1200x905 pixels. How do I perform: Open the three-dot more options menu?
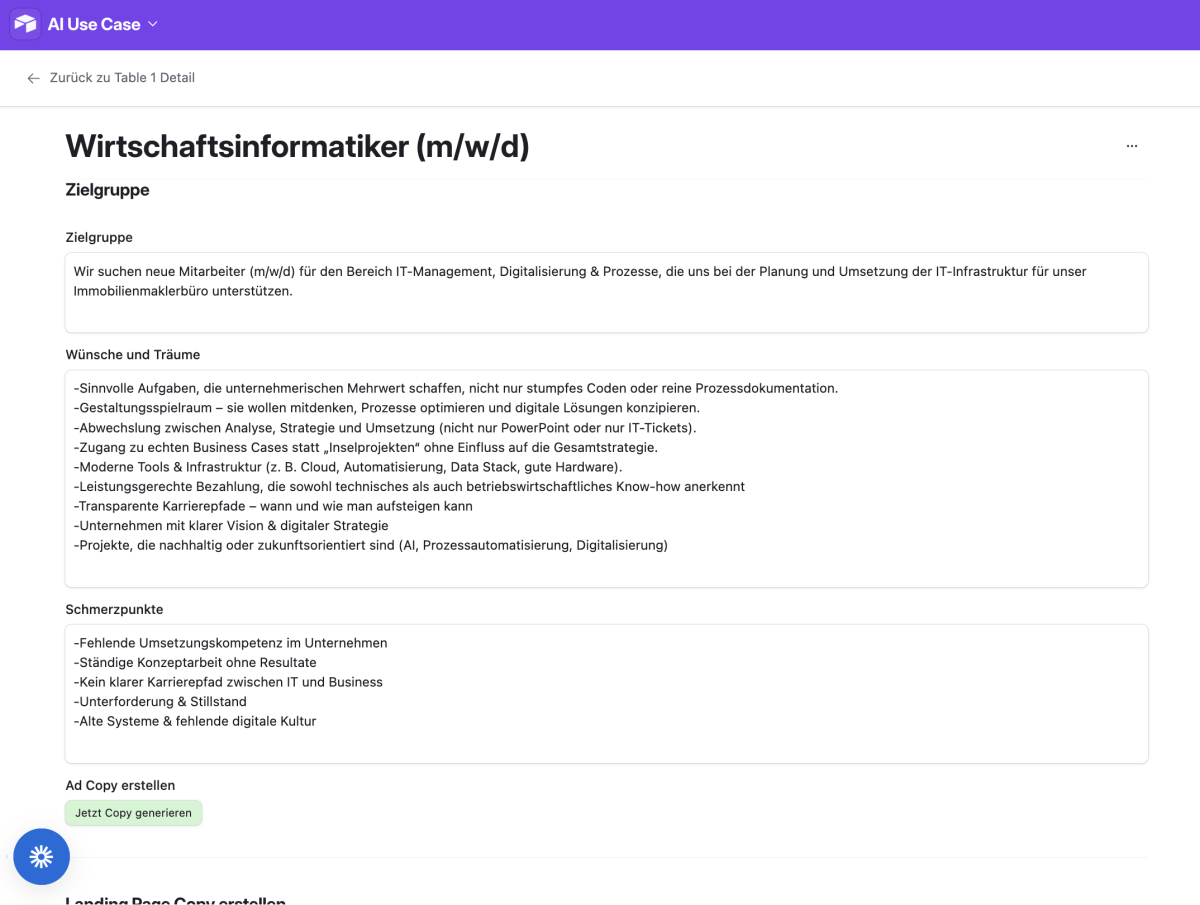1131,146
